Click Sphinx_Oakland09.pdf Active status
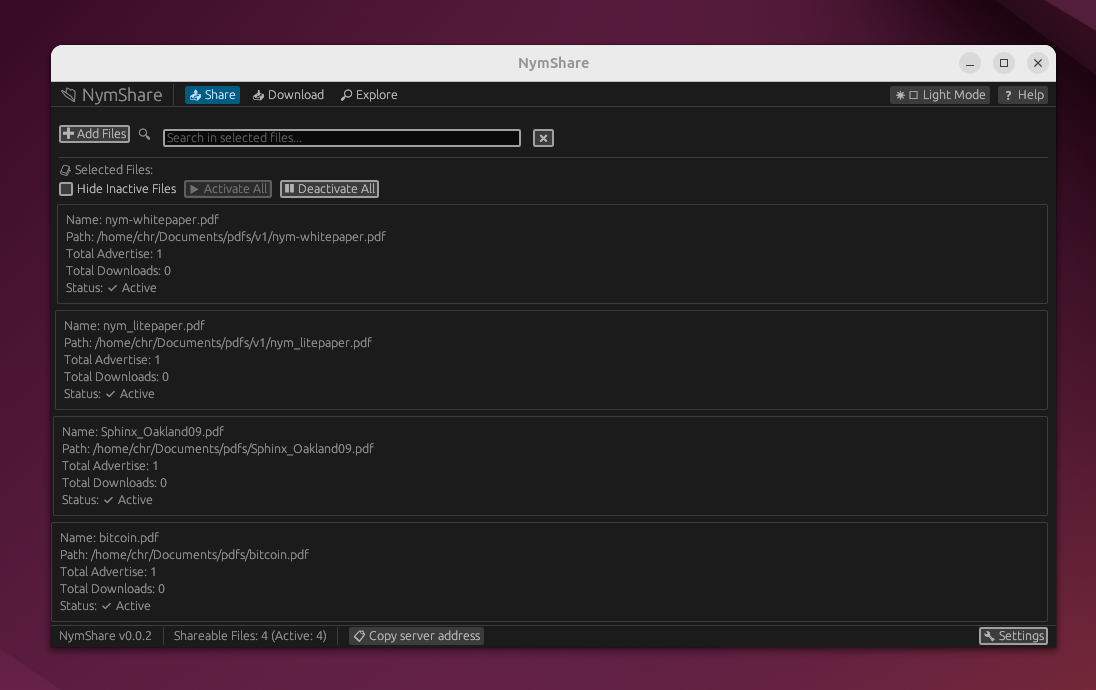 pos(107,500)
